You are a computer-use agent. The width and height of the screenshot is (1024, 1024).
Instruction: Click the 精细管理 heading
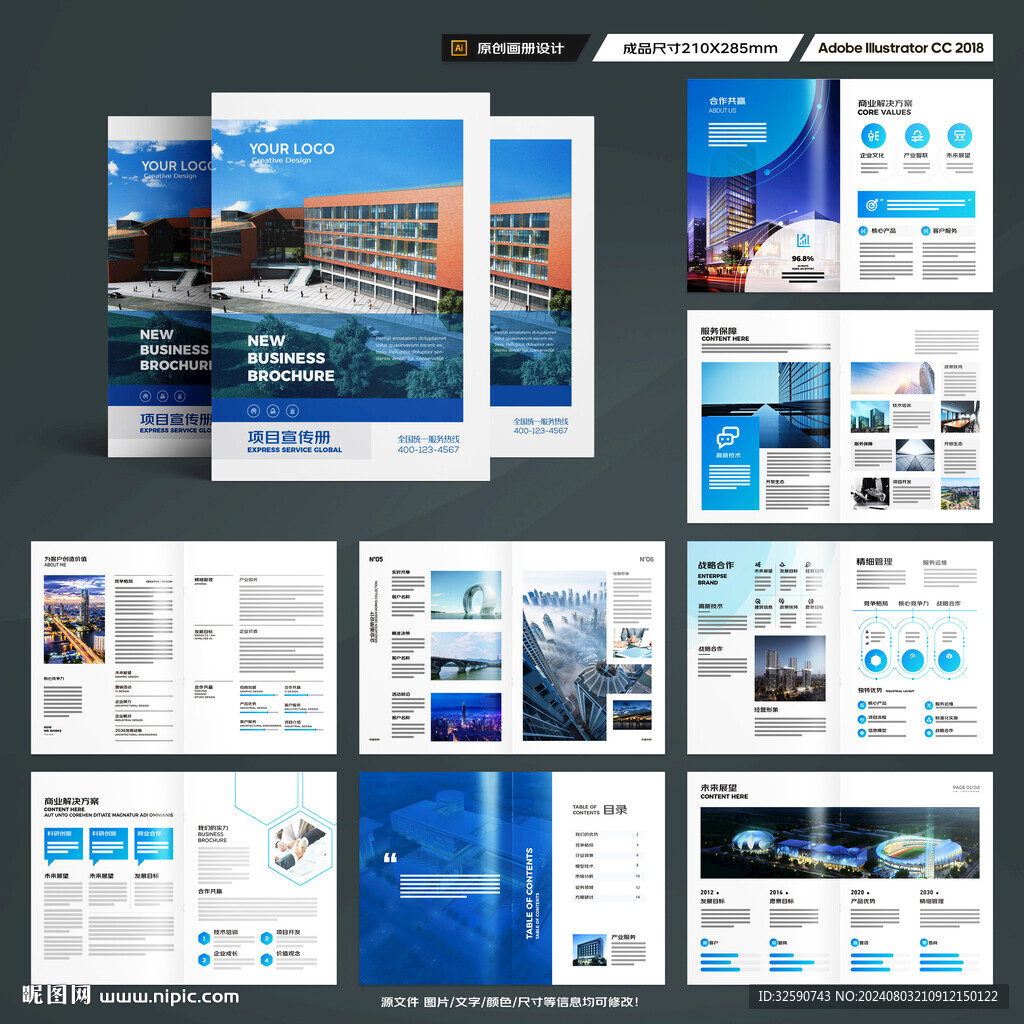pyautogui.click(x=874, y=562)
